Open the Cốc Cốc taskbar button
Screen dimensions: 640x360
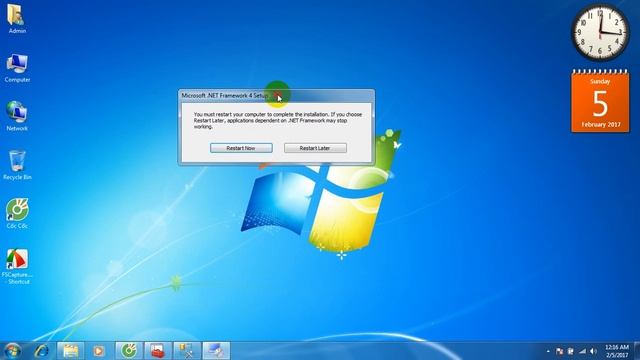129,351
